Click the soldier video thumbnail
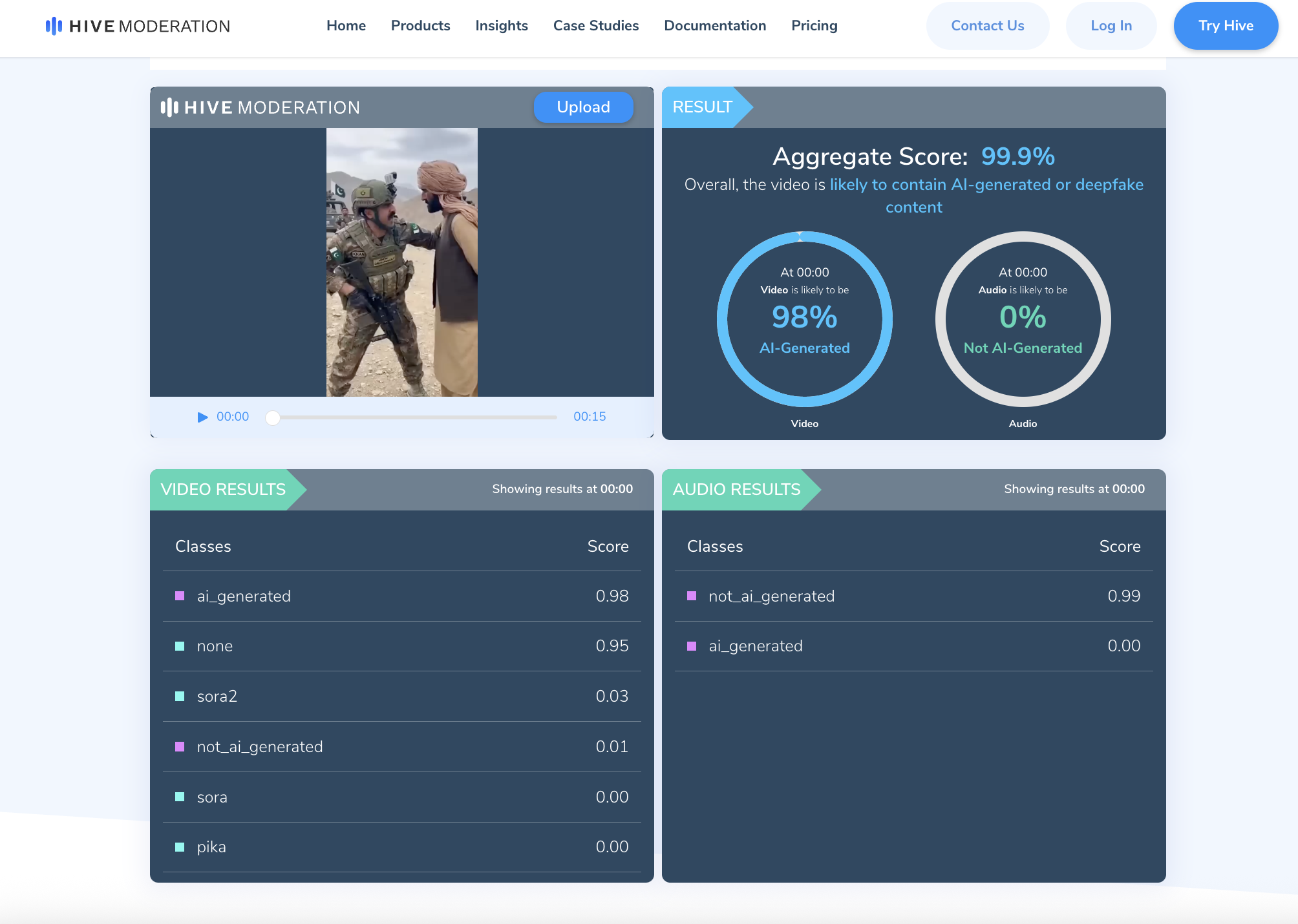The image size is (1298, 924). [401, 262]
